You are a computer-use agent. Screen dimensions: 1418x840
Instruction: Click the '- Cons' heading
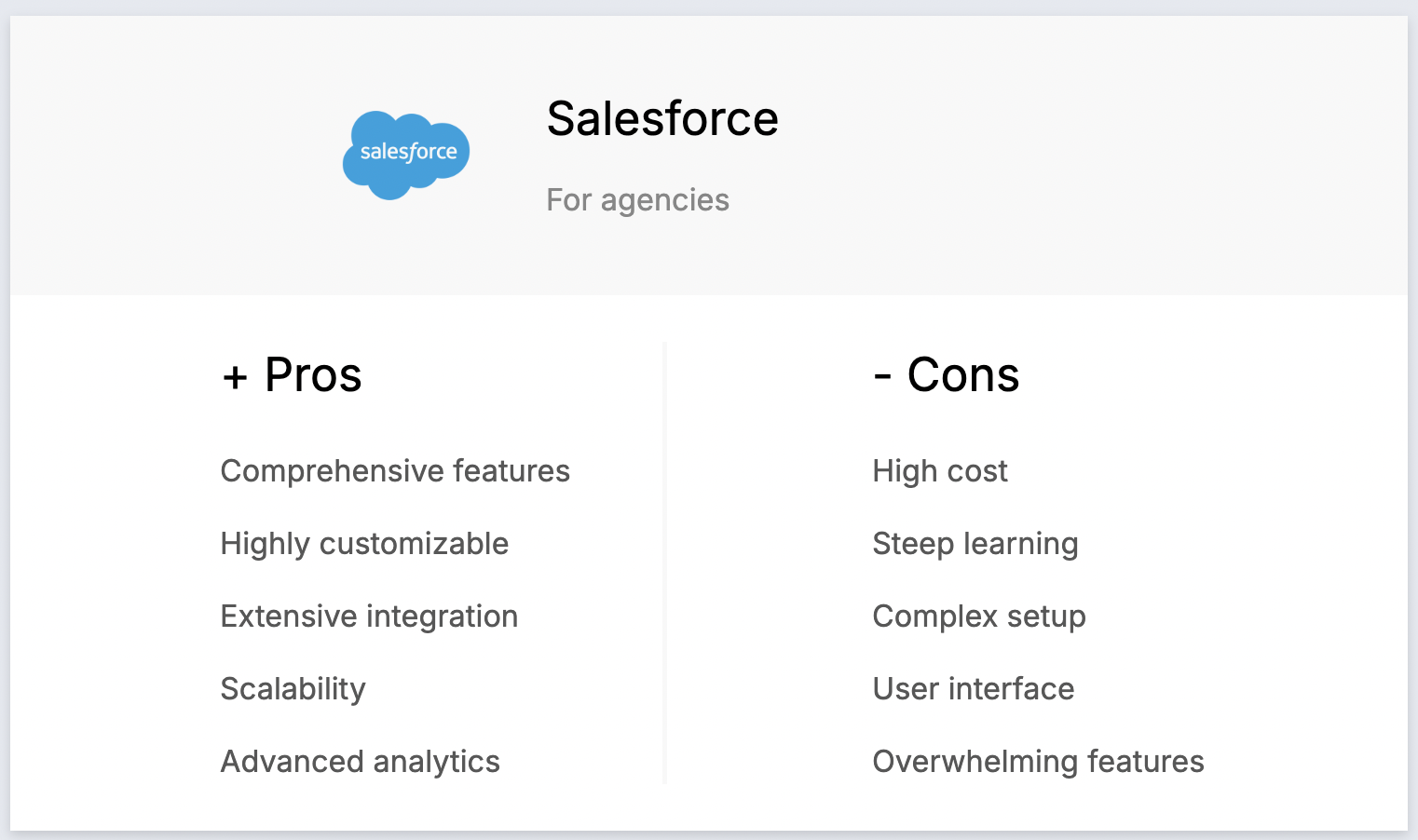pos(947,375)
